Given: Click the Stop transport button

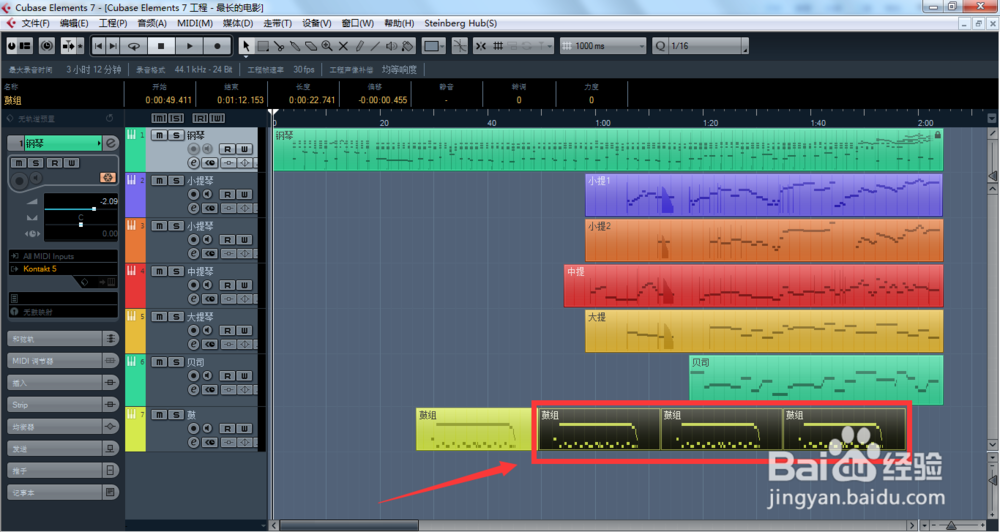Looking at the screenshot, I should tap(161, 46).
